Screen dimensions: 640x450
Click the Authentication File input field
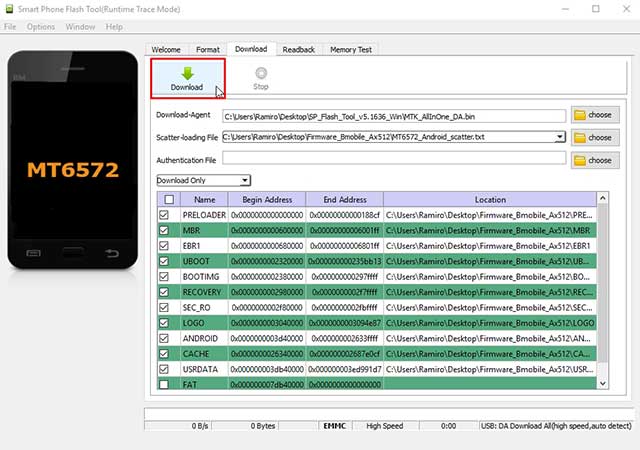click(394, 158)
